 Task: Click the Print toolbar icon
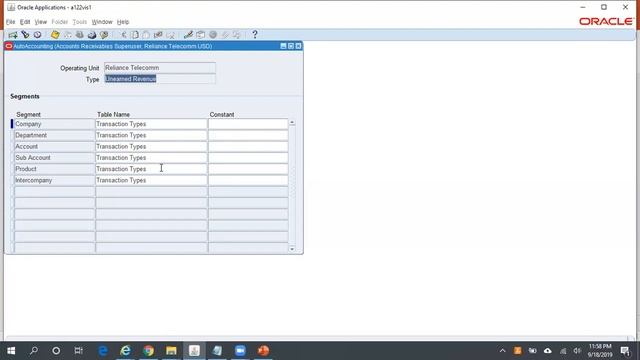92,35
